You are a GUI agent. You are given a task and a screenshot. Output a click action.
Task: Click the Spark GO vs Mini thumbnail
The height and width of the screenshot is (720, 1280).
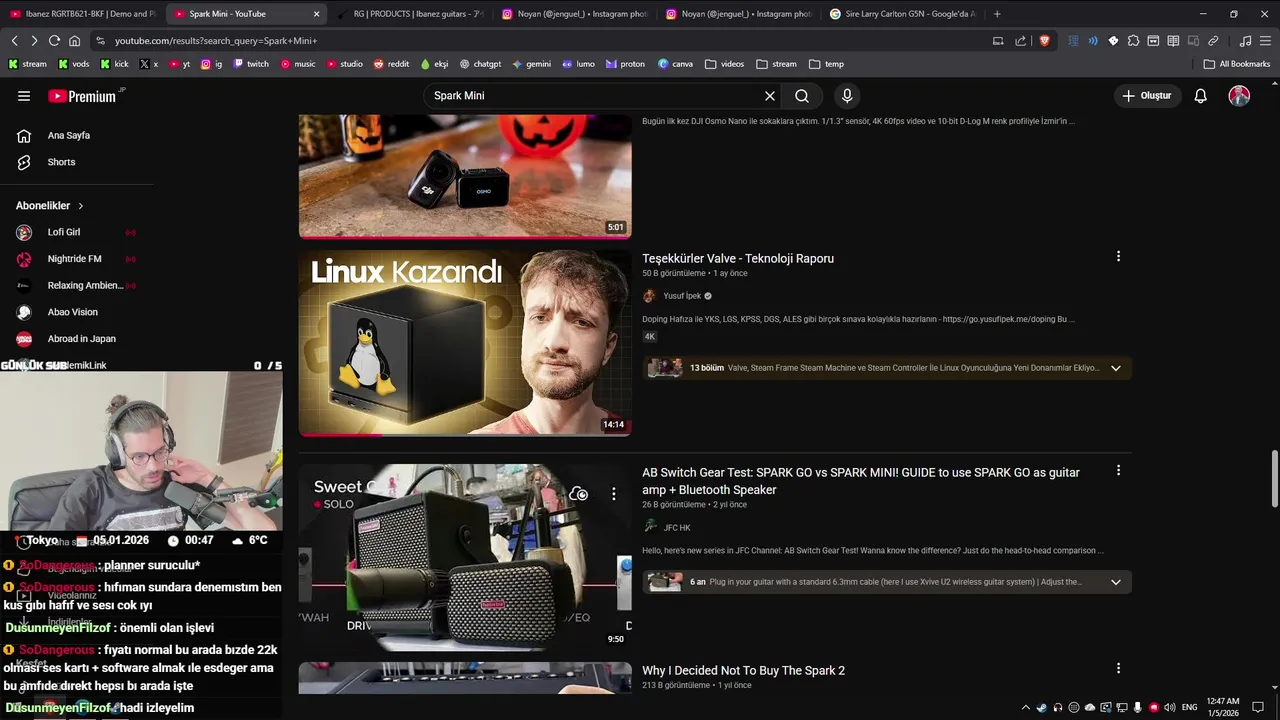click(465, 557)
